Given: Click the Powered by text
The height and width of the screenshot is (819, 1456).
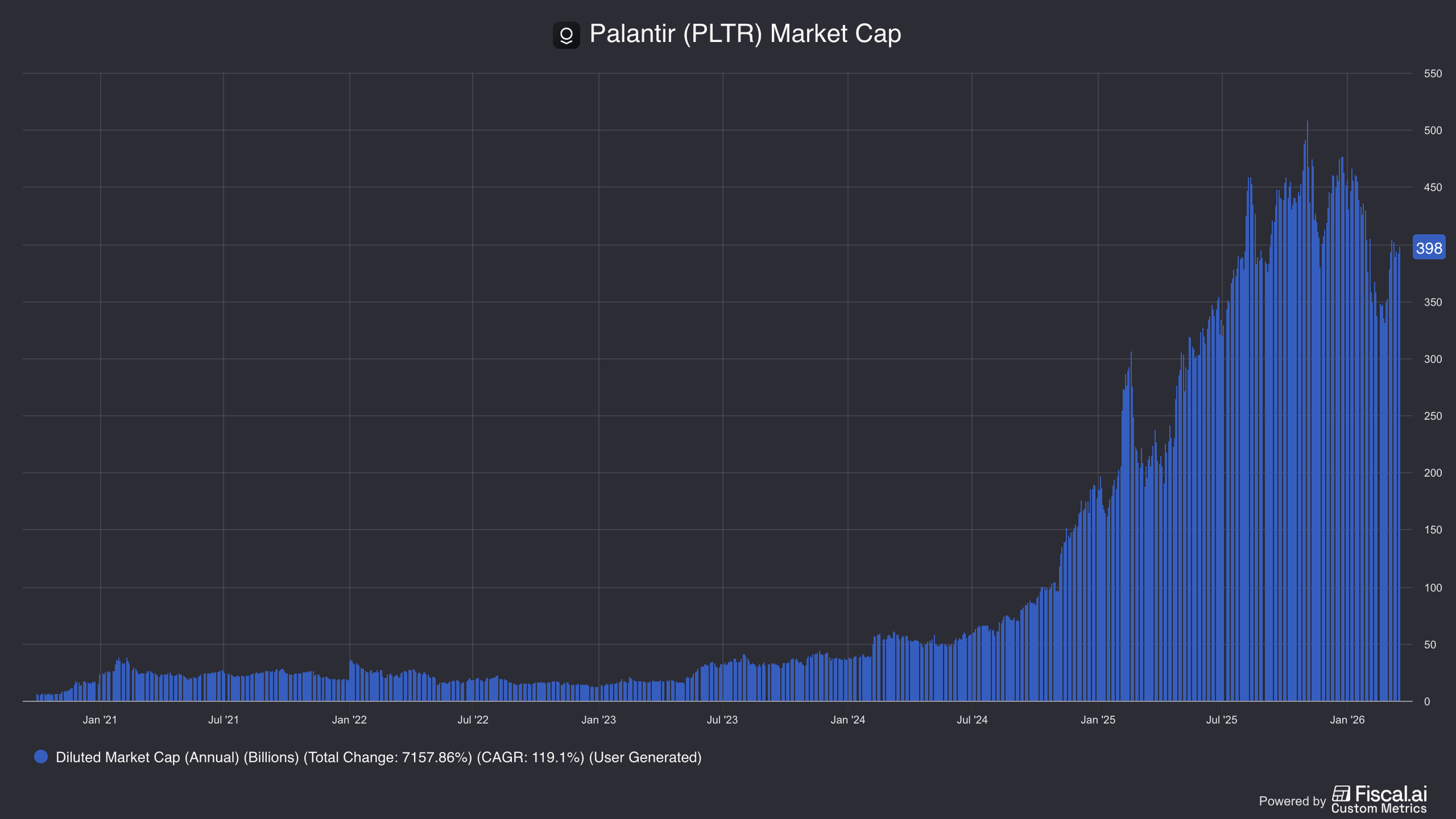Looking at the screenshot, I should tap(1292, 801).
